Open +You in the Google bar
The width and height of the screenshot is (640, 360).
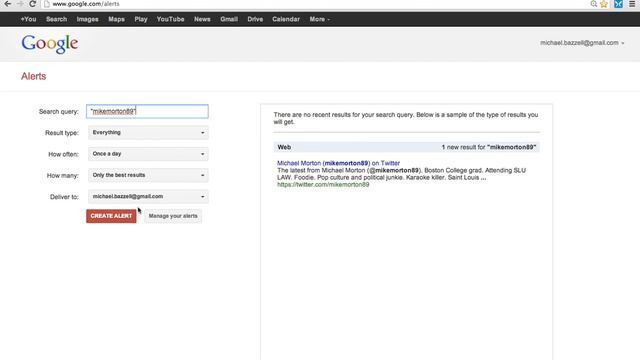click(29, 19)
